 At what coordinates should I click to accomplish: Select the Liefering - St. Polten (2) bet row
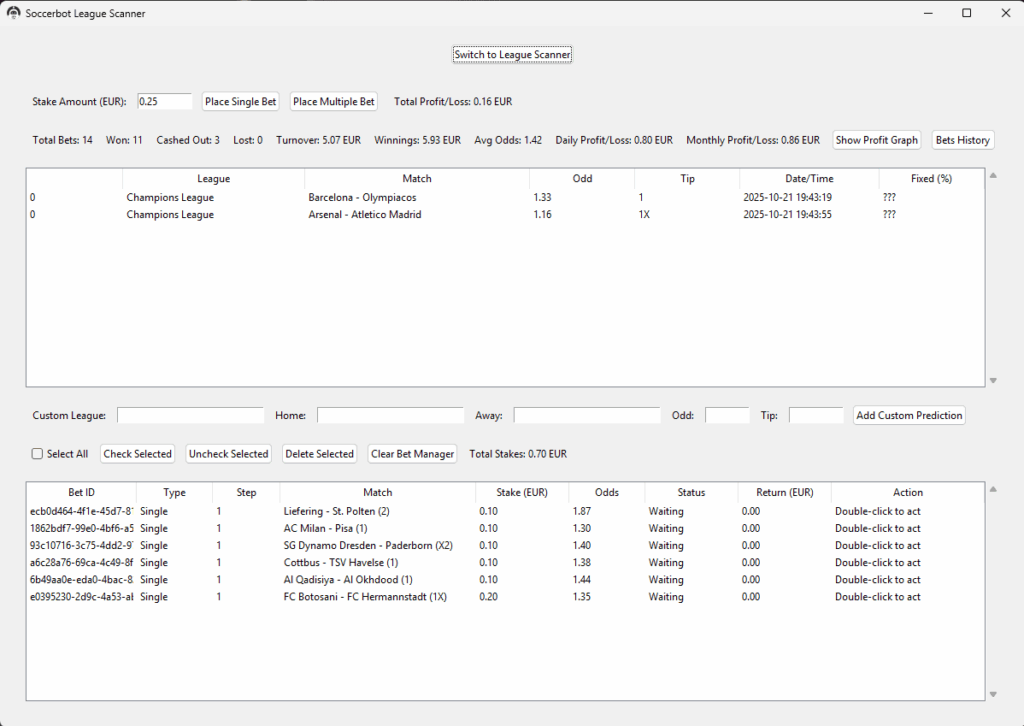pos(505,511)
